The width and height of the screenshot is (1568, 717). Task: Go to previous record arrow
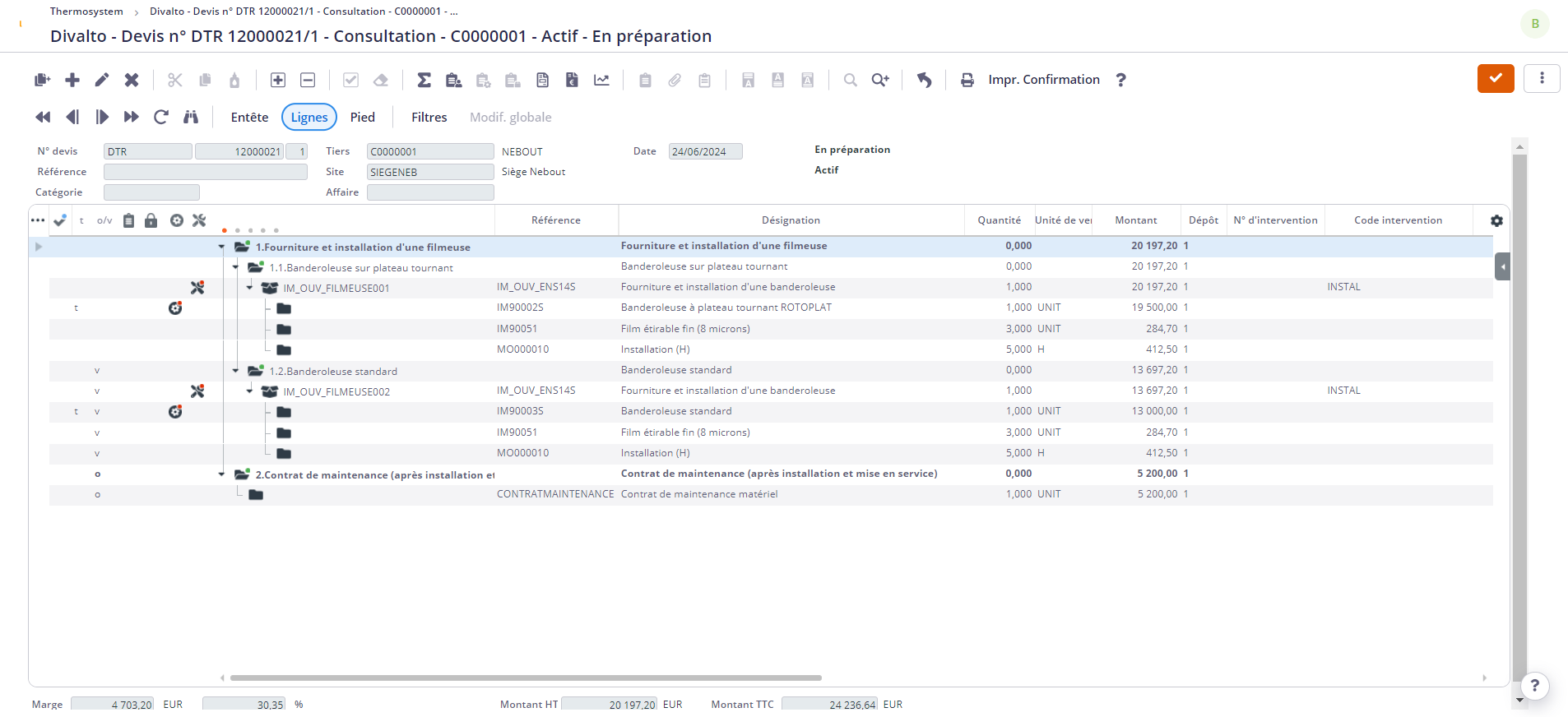coord(72,117)
